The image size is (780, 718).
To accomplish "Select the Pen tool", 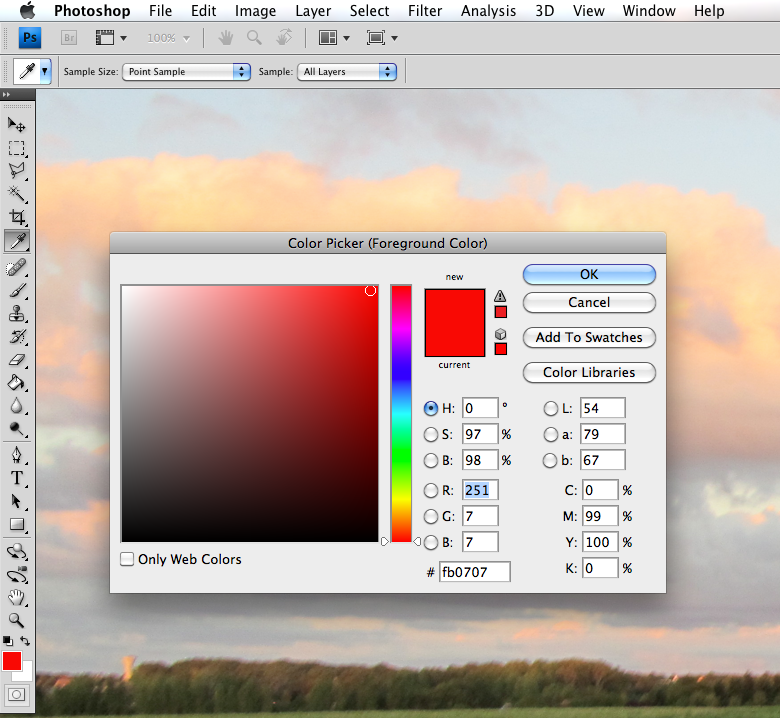I will tap(16, 454).
